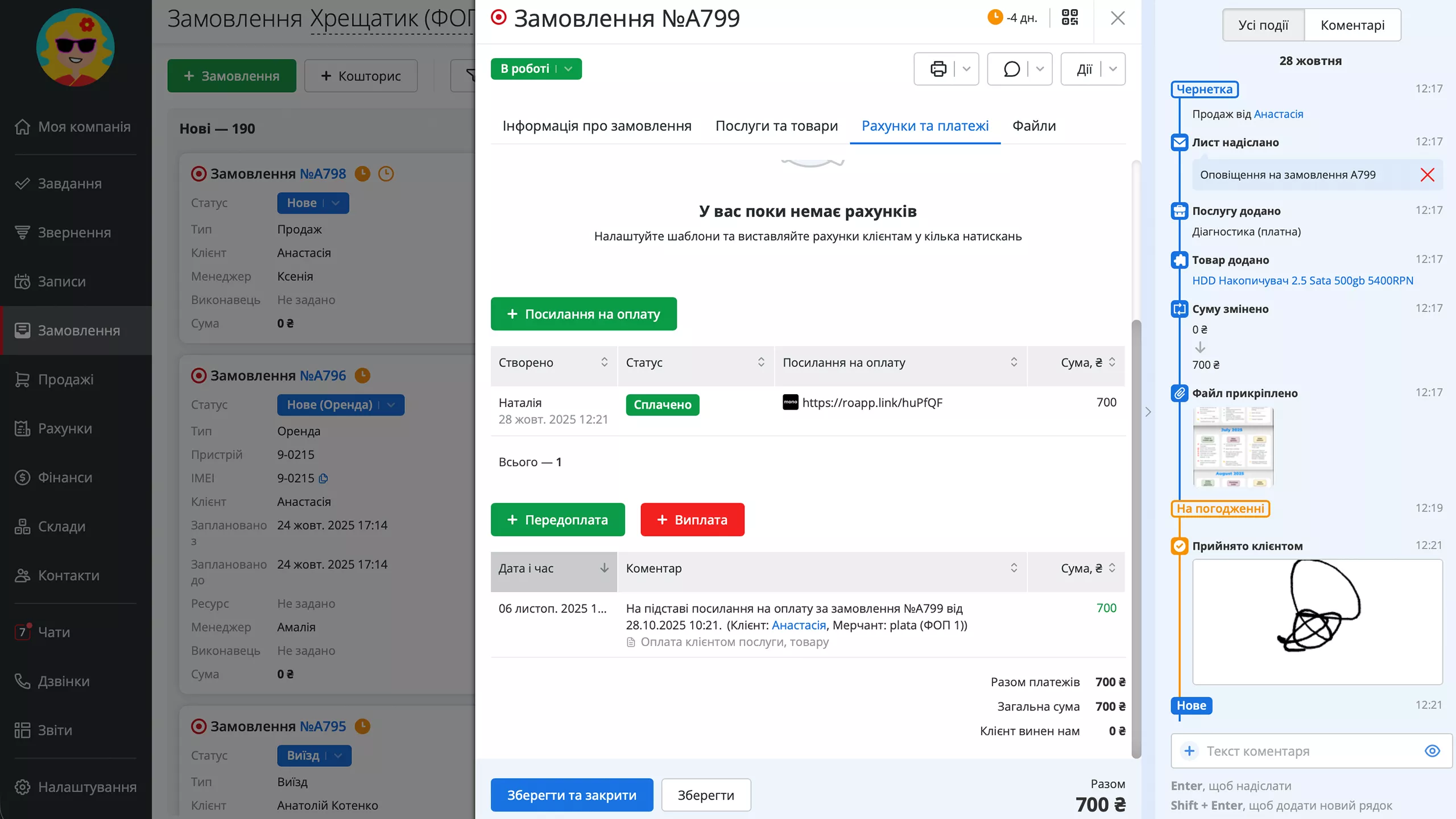
Task: Click the chat bubble message icon
Action: point(1011,69)
